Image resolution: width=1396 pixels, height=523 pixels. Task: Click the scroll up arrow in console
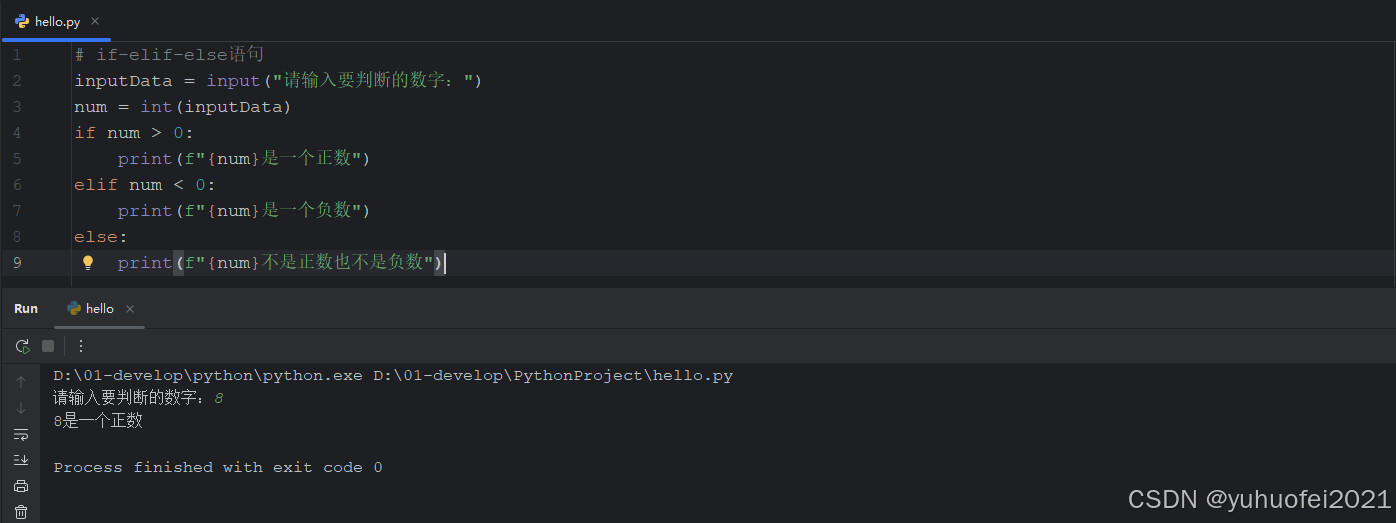coord(21,382)
